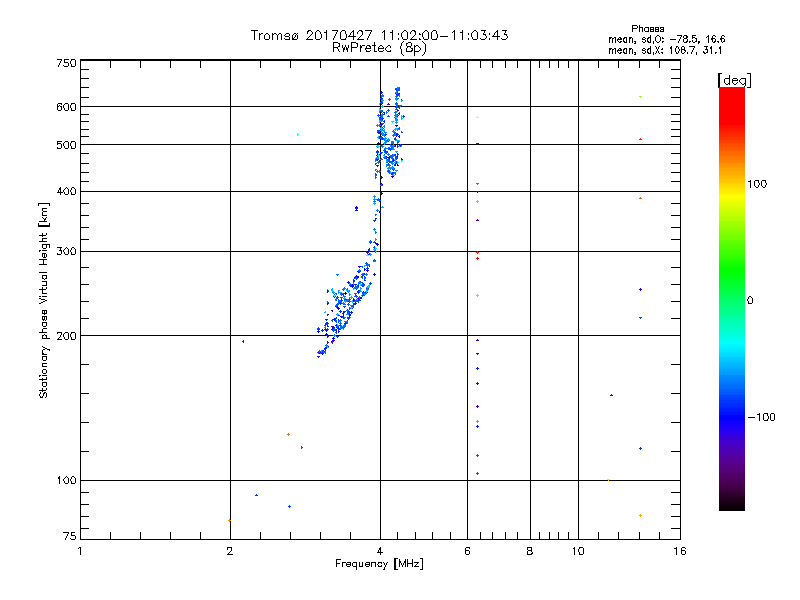
Task: Select the 'mean, sd,O: -78.5, 16.6' statistics line
Action: point(666,39)
